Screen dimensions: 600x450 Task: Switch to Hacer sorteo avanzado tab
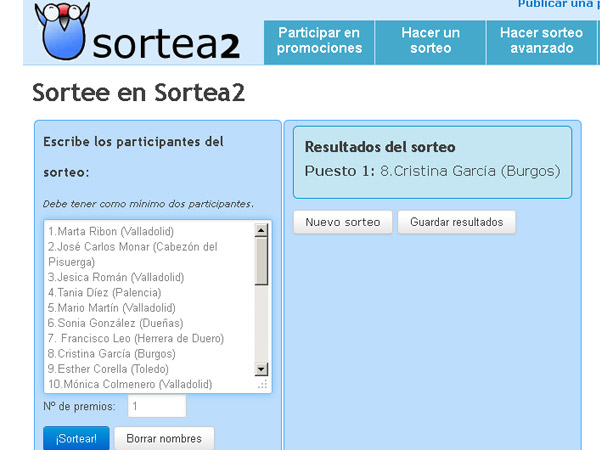point(541,41)
